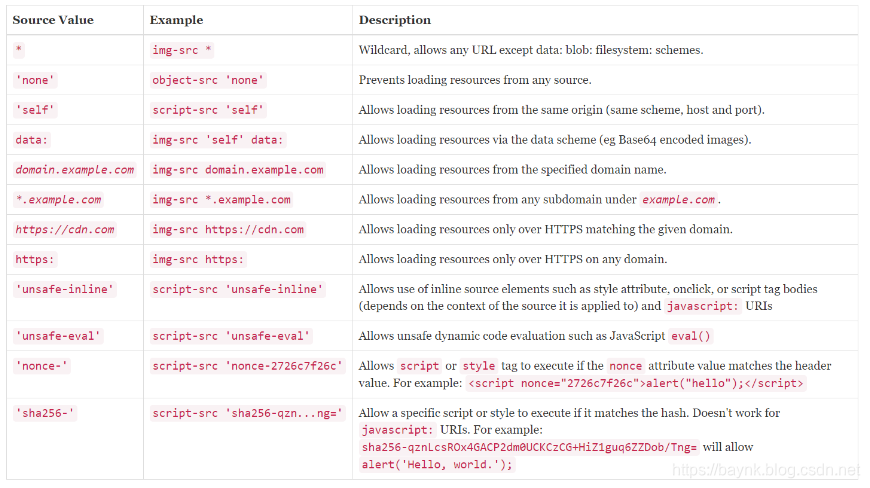Image resolution: width=870 pixels, height=488 pixels.
Task: Click the 'https://cdn.com' source value
Action: tap(65, 230)
